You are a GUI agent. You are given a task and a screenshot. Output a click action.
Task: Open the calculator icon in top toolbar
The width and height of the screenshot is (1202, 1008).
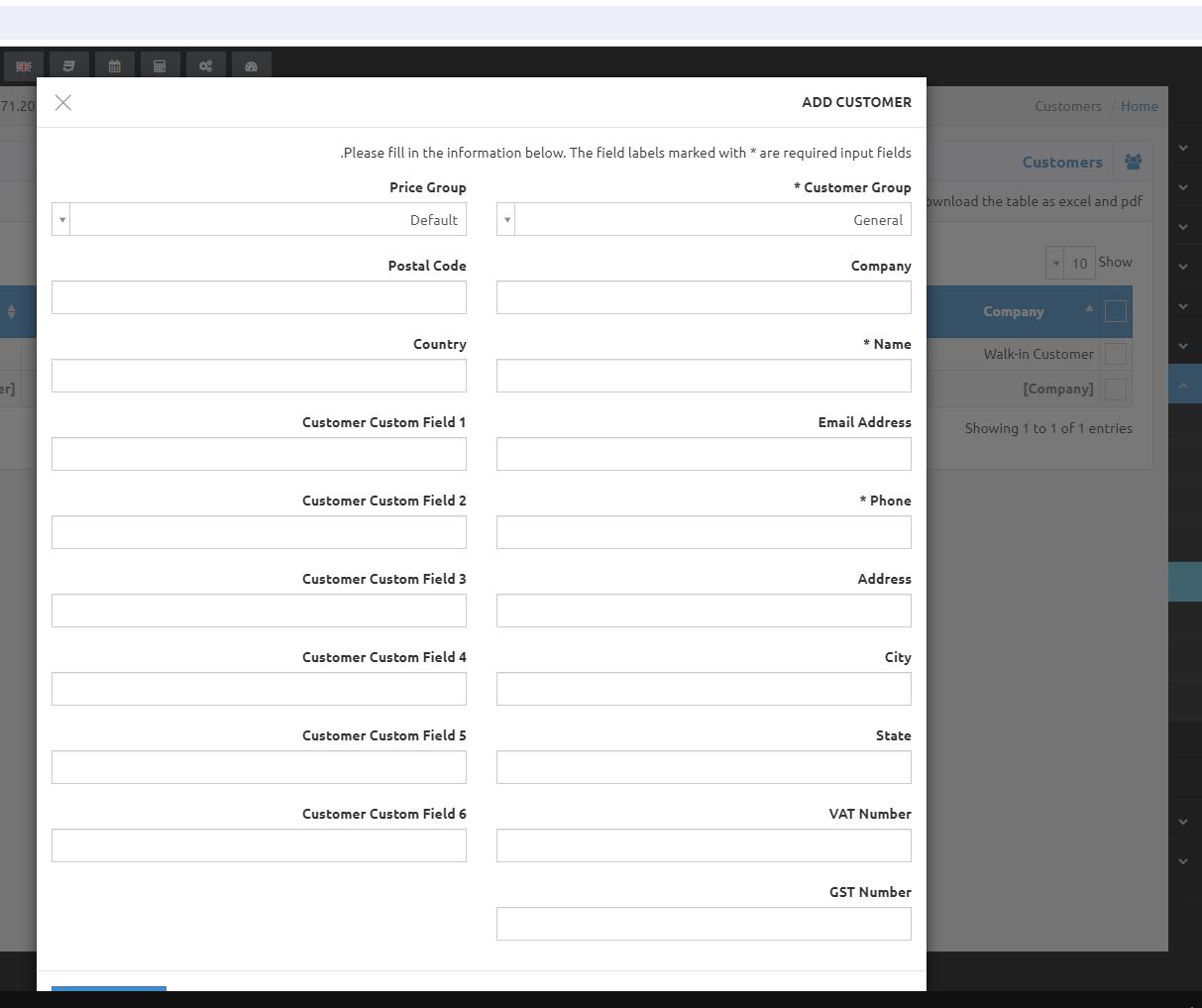[160, 66]
